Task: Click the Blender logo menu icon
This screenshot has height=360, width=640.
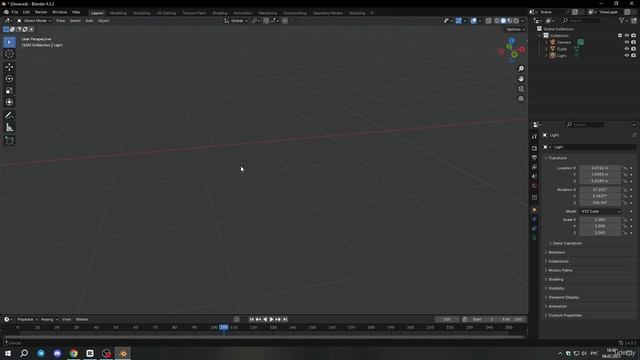Action: coord(6,12)
